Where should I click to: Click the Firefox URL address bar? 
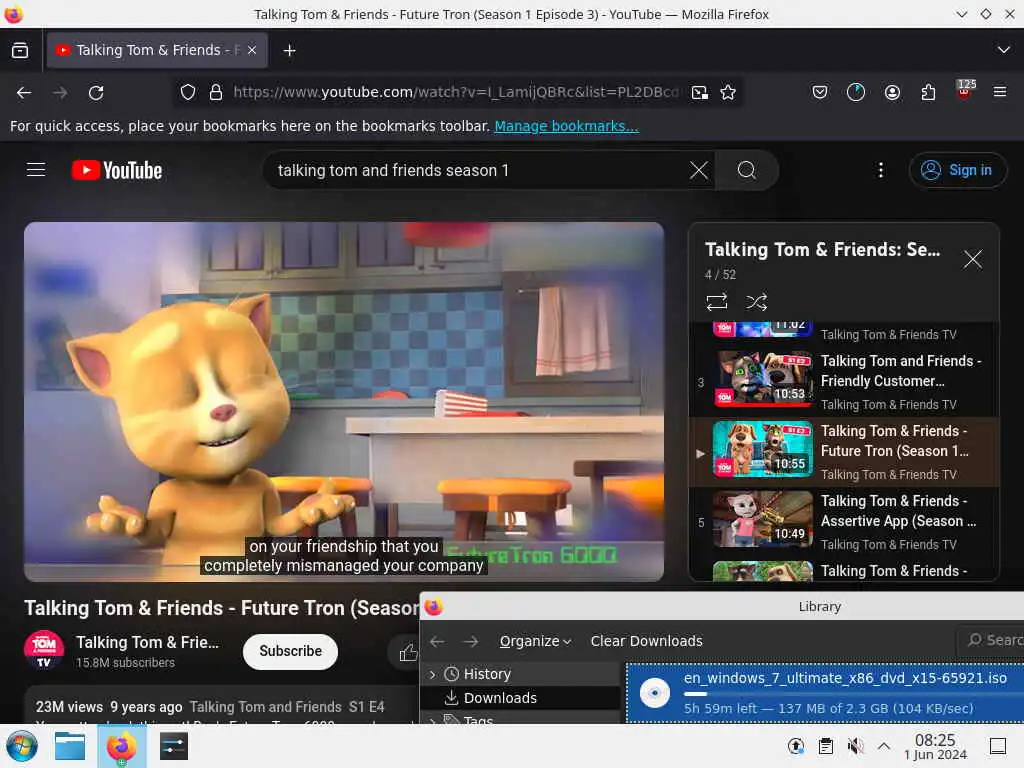(x=455, y=93)
